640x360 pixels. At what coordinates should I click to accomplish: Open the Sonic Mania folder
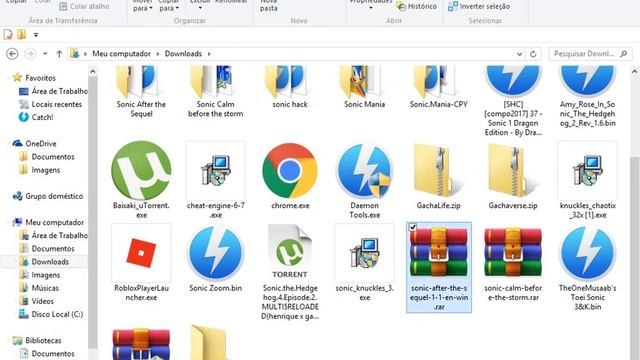(x=364, y=82)
